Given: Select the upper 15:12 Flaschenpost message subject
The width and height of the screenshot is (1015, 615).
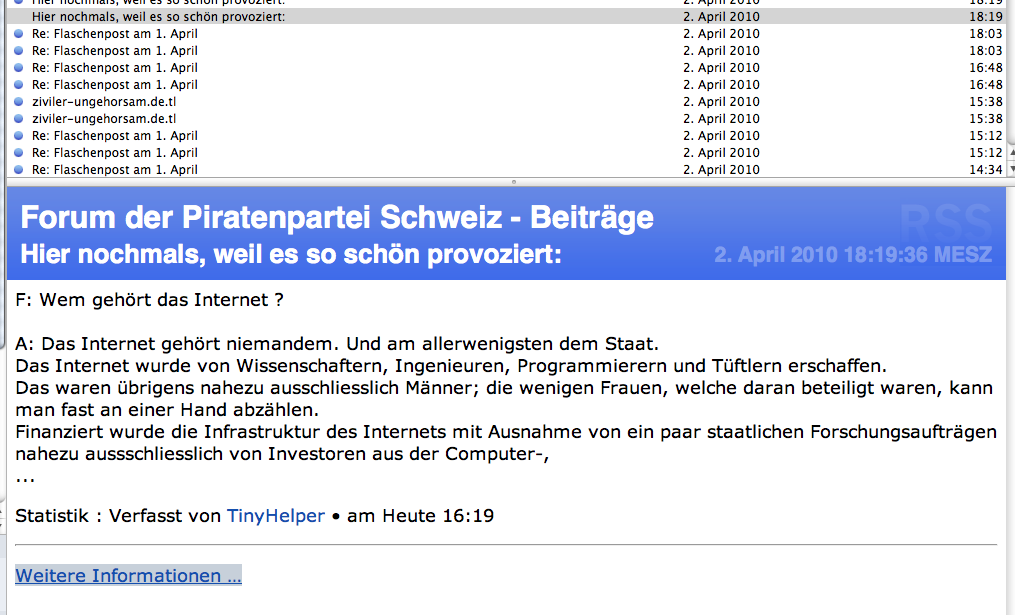Looking at the screenshot, I should 114,136.
